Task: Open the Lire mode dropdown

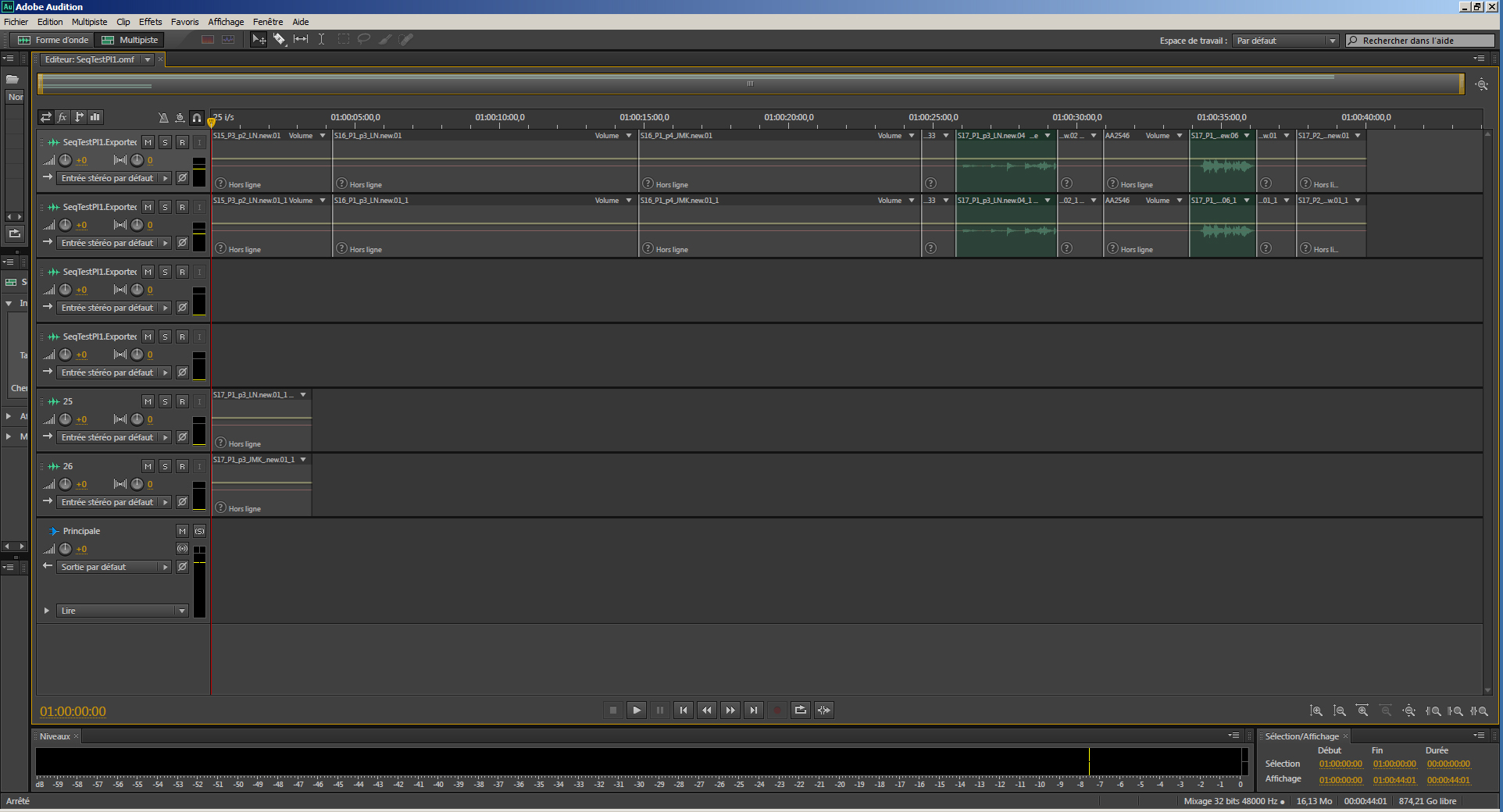Action: 123,611
